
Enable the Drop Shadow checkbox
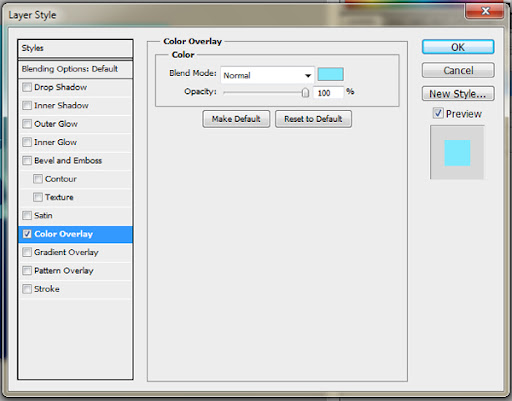(x=27, y=87)
